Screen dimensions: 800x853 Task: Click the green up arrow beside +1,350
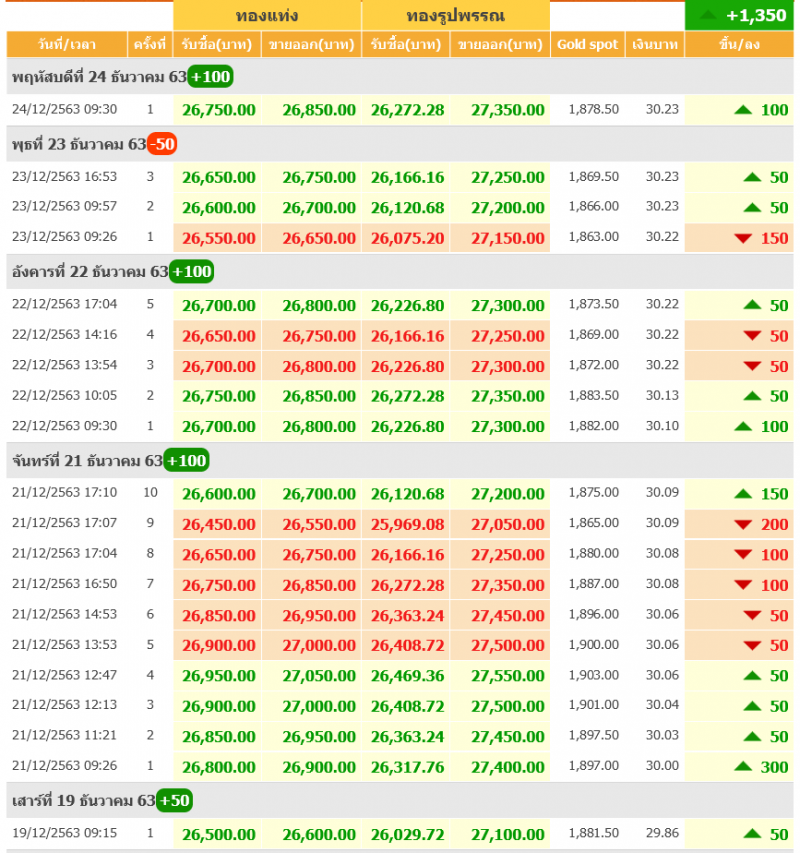708,15
